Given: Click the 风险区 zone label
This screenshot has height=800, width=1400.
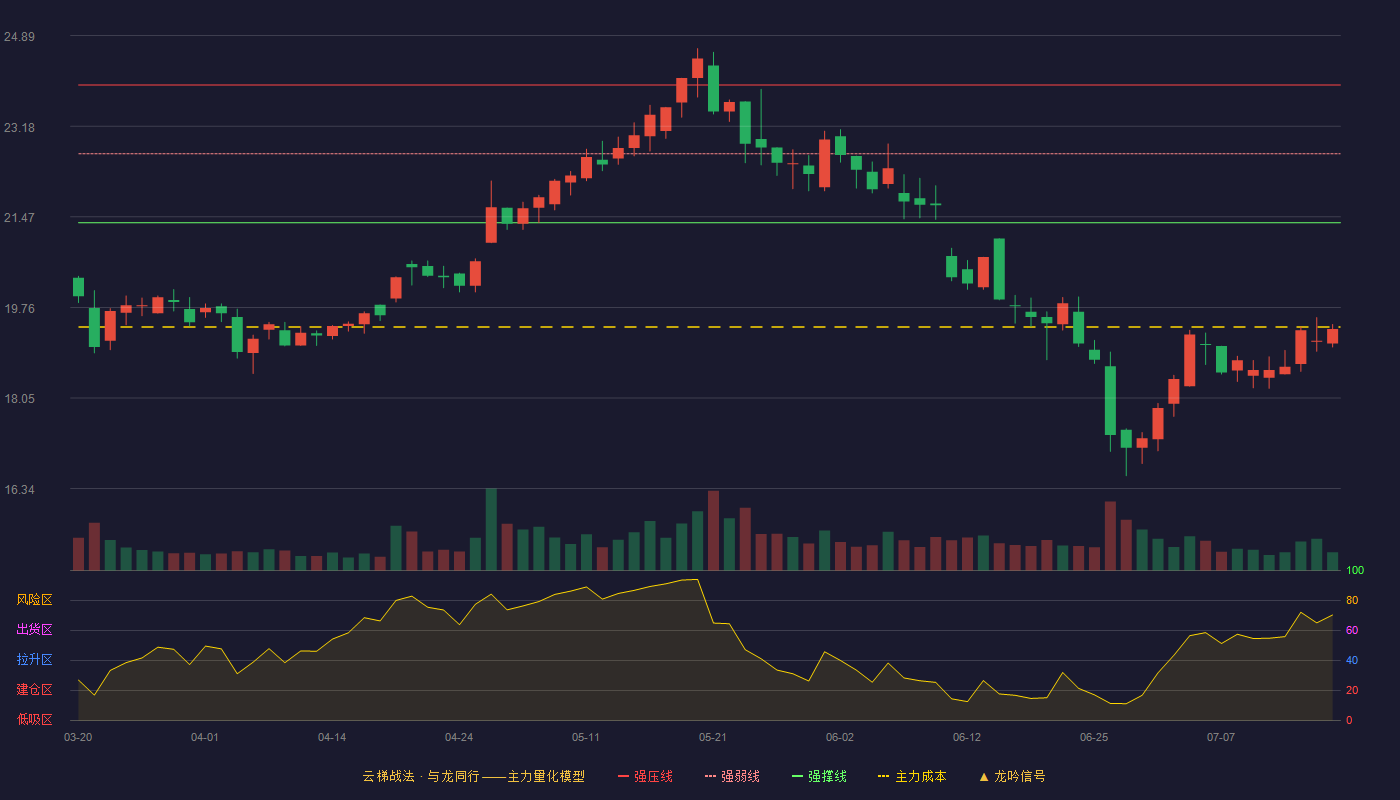Looking at the screenshot, I should 34,600.
